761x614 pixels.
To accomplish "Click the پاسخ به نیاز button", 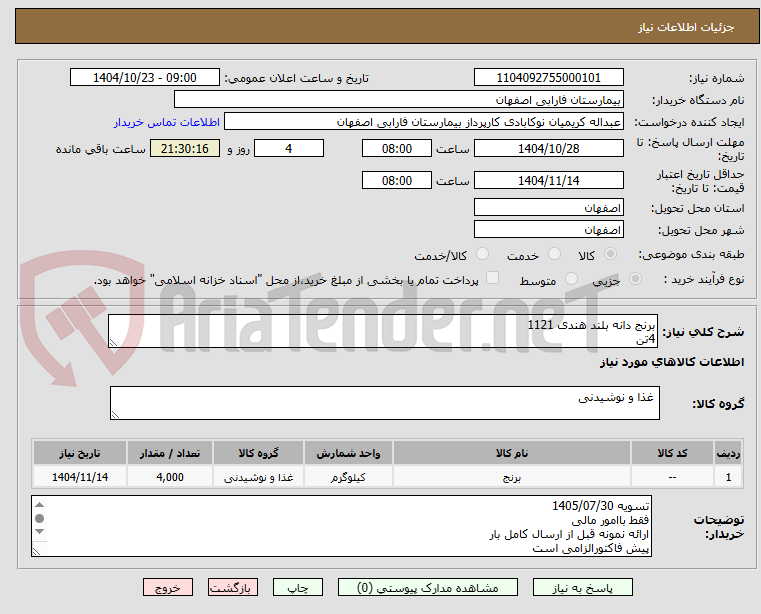I will point(582,587).
